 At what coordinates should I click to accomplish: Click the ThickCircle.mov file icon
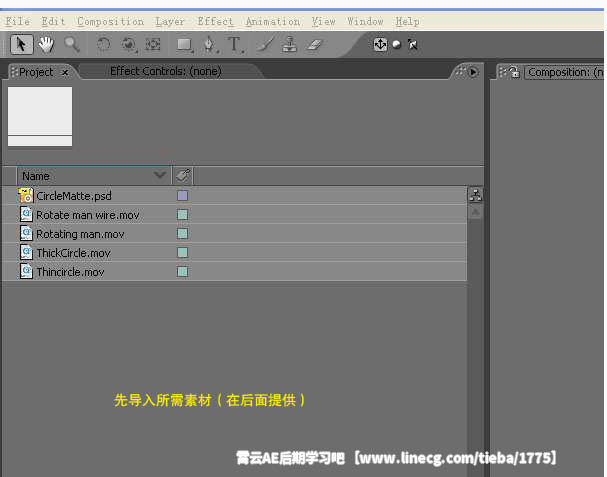click(x=26, y=252)
